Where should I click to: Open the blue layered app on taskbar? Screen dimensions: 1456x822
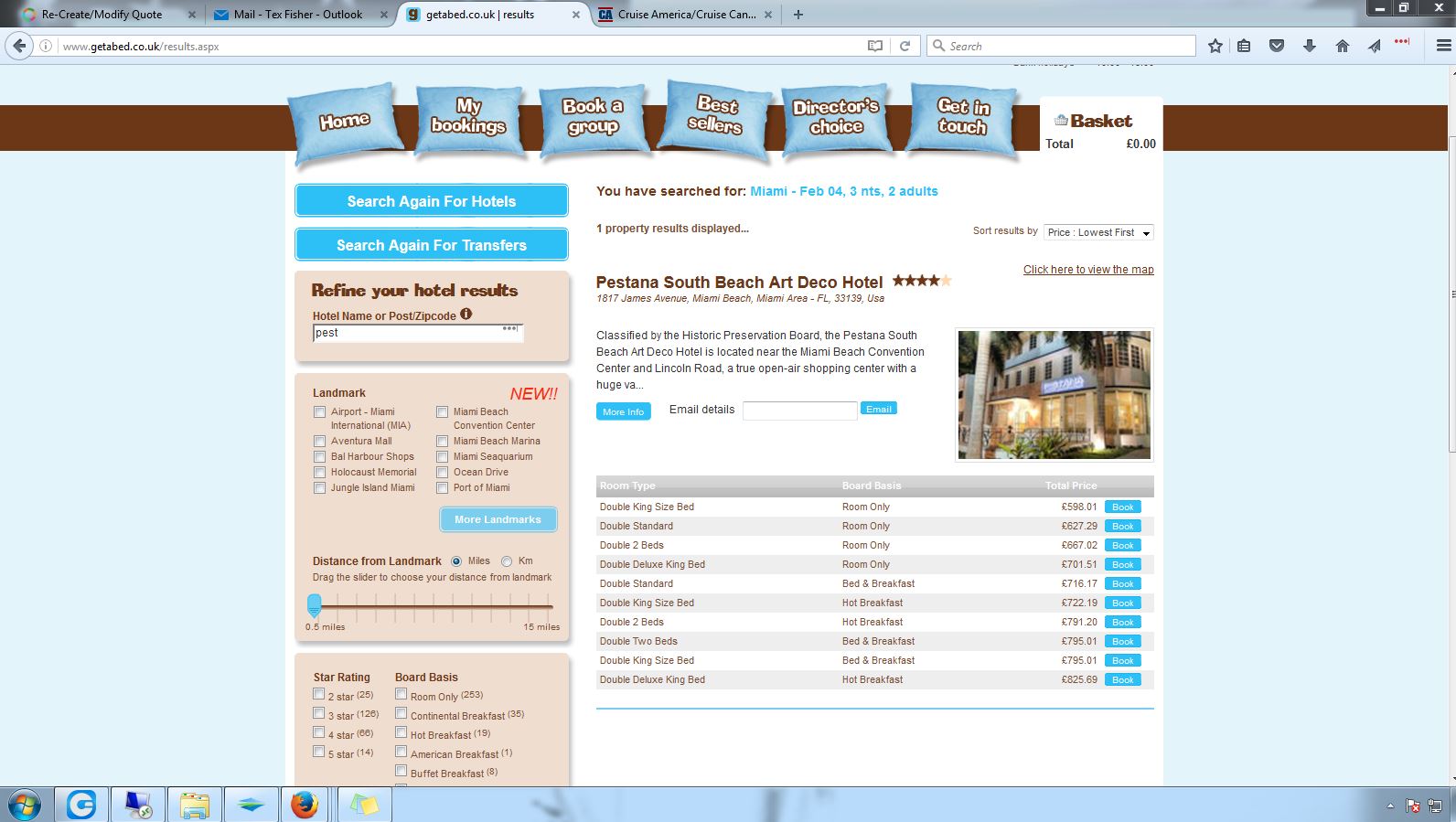[x=251, y=805]
